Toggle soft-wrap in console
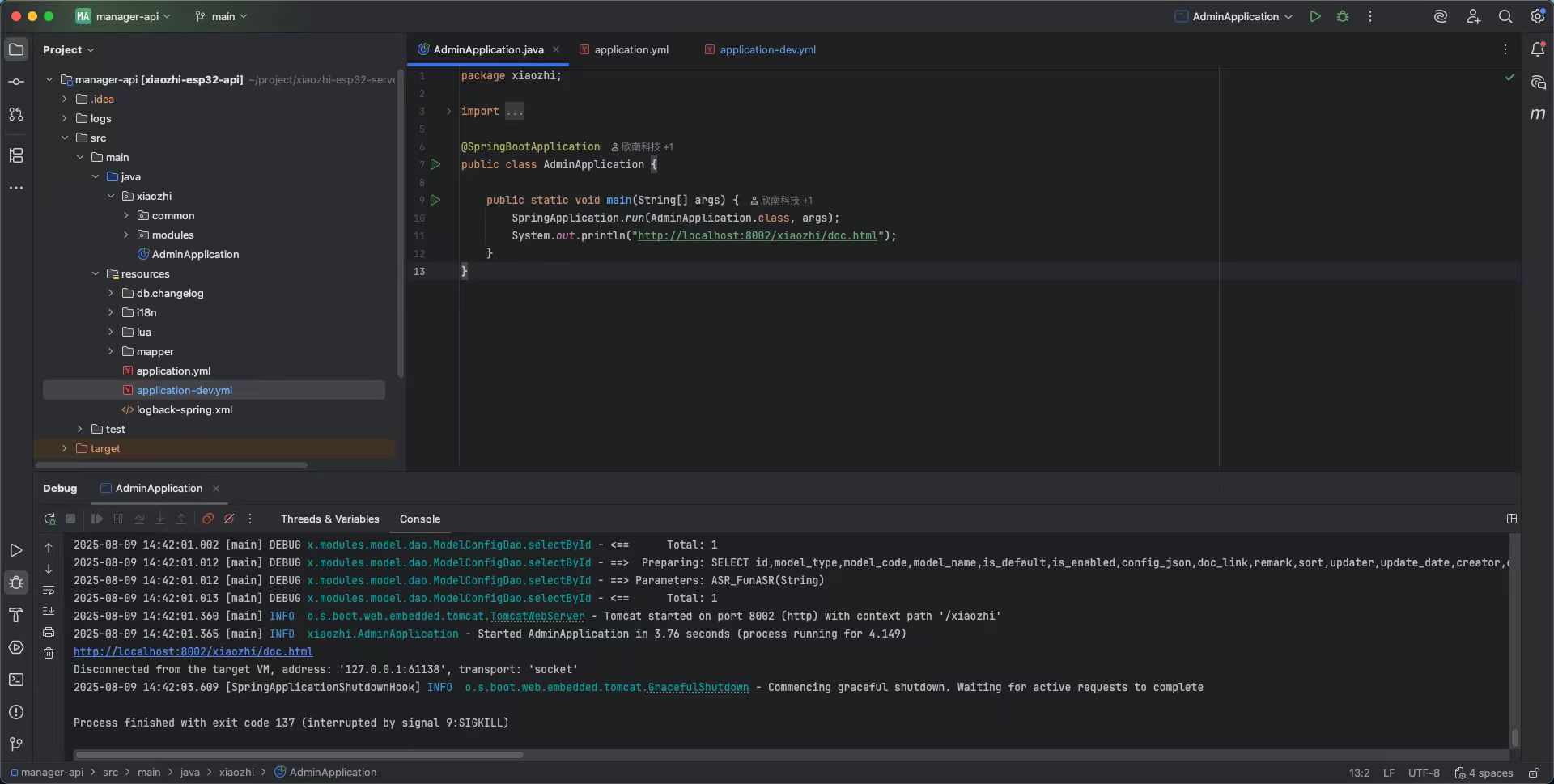The height and width of the screenshot is (784, 1554). click(49, 590)
